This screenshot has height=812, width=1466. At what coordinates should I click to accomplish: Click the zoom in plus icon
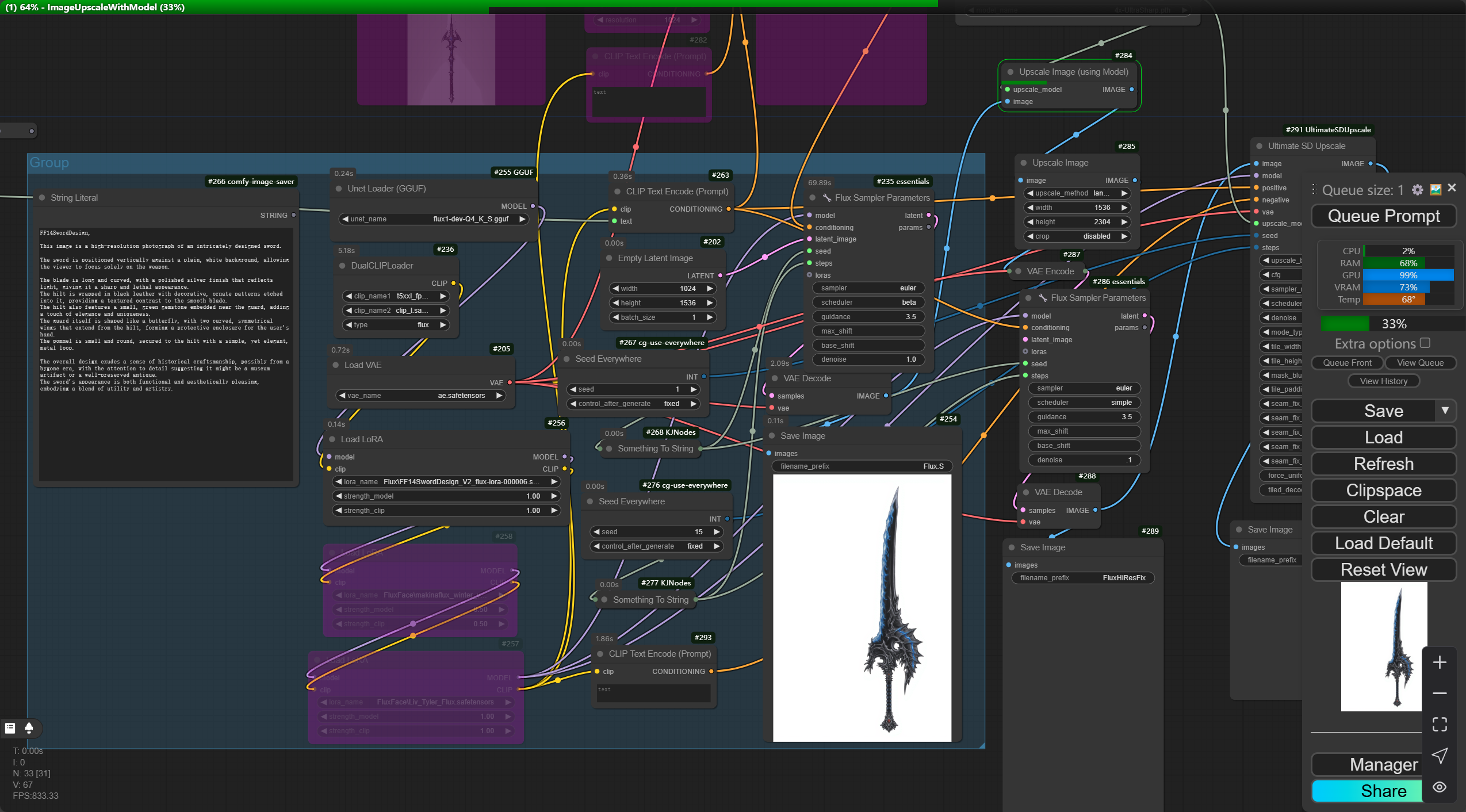pyautogui.click(x=1440, y=662)
